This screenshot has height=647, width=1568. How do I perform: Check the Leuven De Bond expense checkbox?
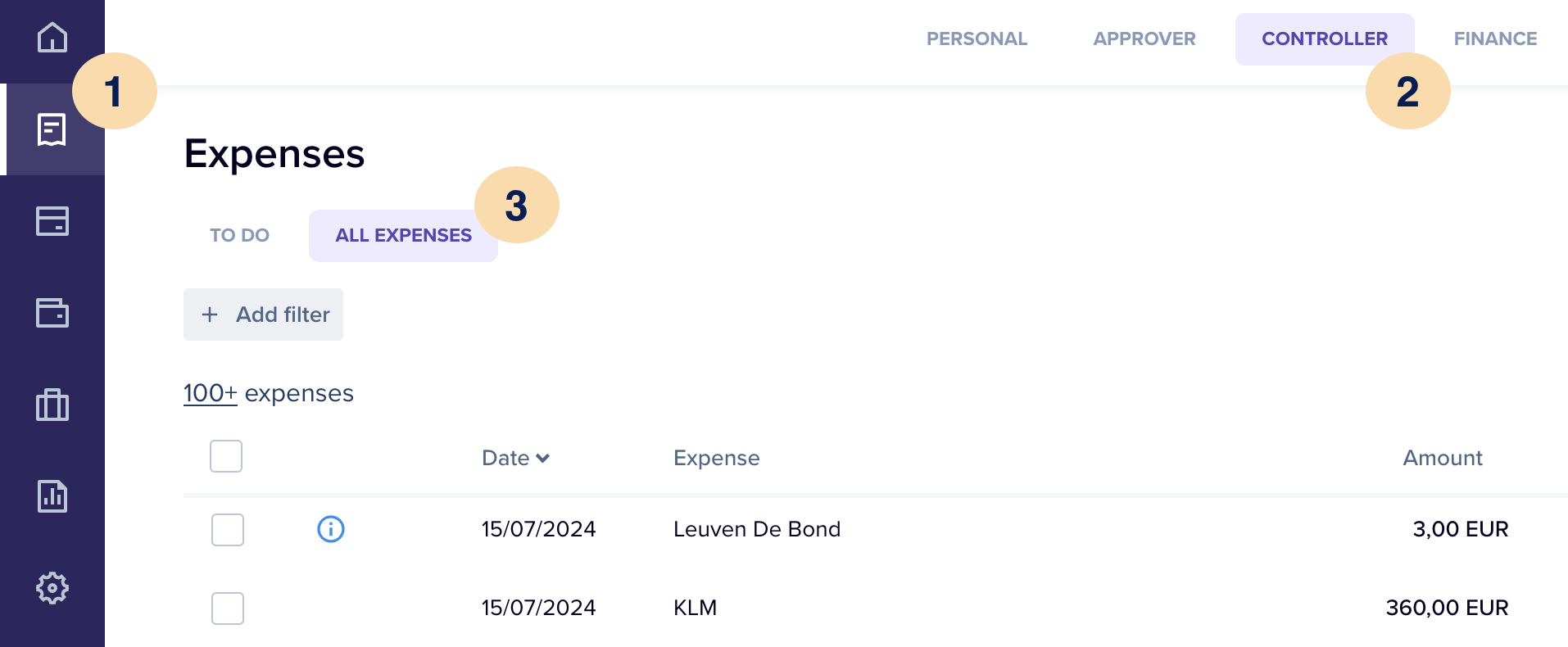(x=228, y=530)
